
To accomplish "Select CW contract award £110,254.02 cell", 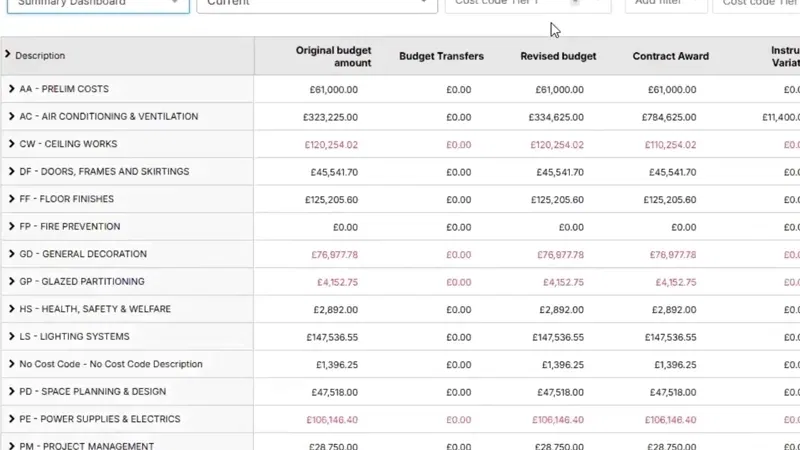I will pyautogui.click(x=670, y=145).
